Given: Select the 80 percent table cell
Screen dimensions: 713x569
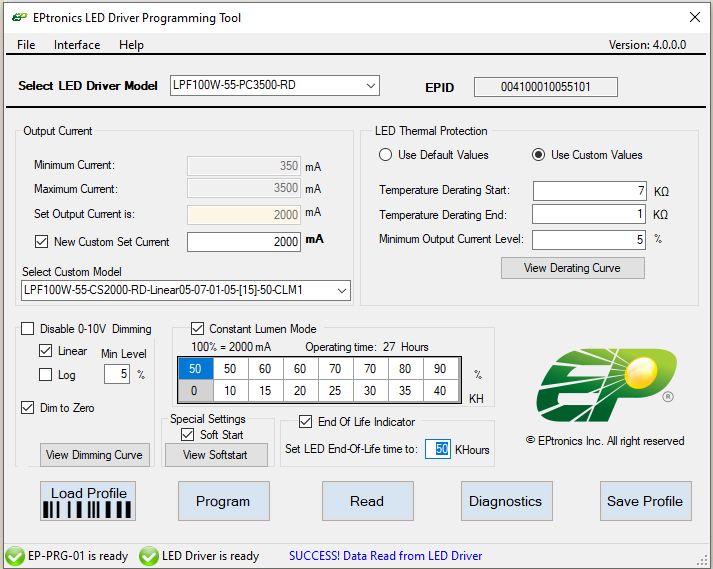Looking at the screenshot, I should click(x=406, y=368).
